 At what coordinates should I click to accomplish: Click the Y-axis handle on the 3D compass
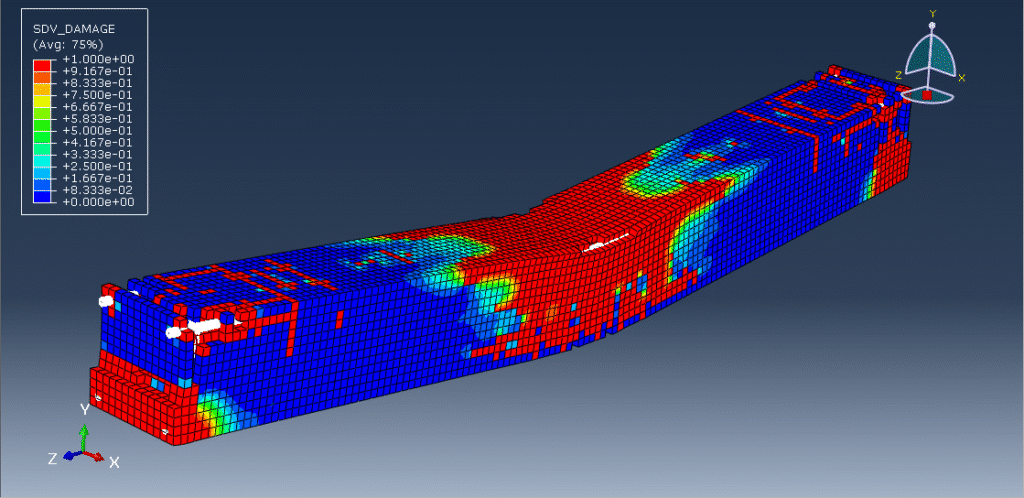pyautogui.click(x=933, y=25)
